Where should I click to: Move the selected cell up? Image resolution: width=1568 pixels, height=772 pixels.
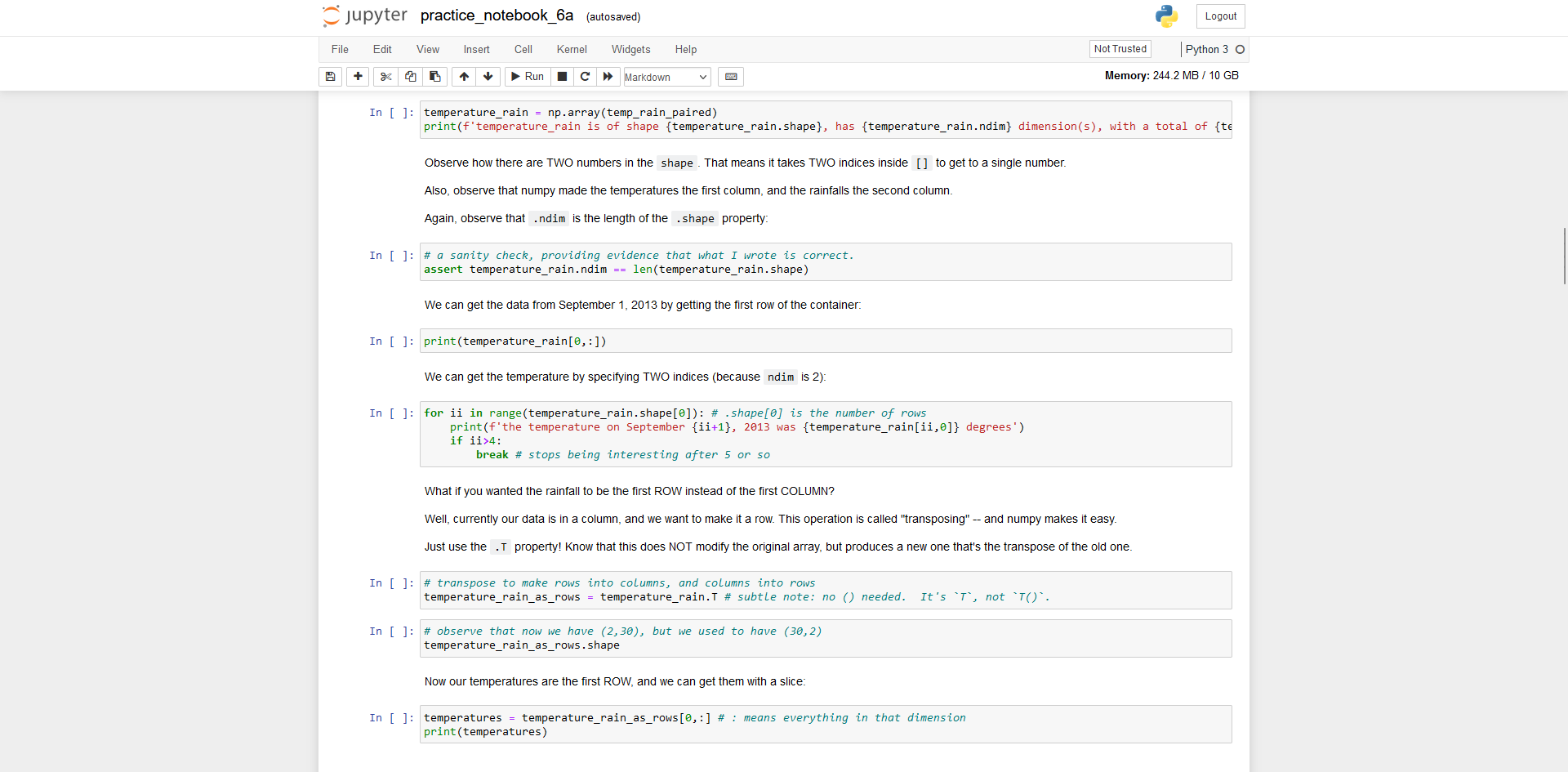tap(463, 76)
